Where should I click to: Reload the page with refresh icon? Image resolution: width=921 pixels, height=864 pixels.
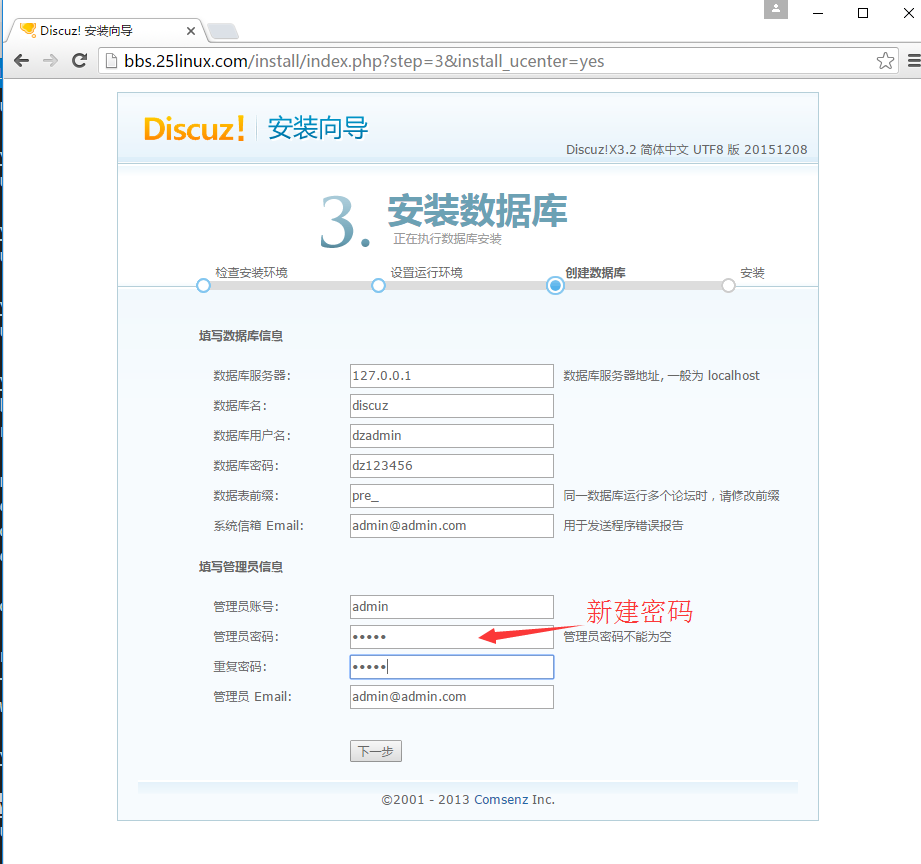pyautogui.click(x=79, y=60)
